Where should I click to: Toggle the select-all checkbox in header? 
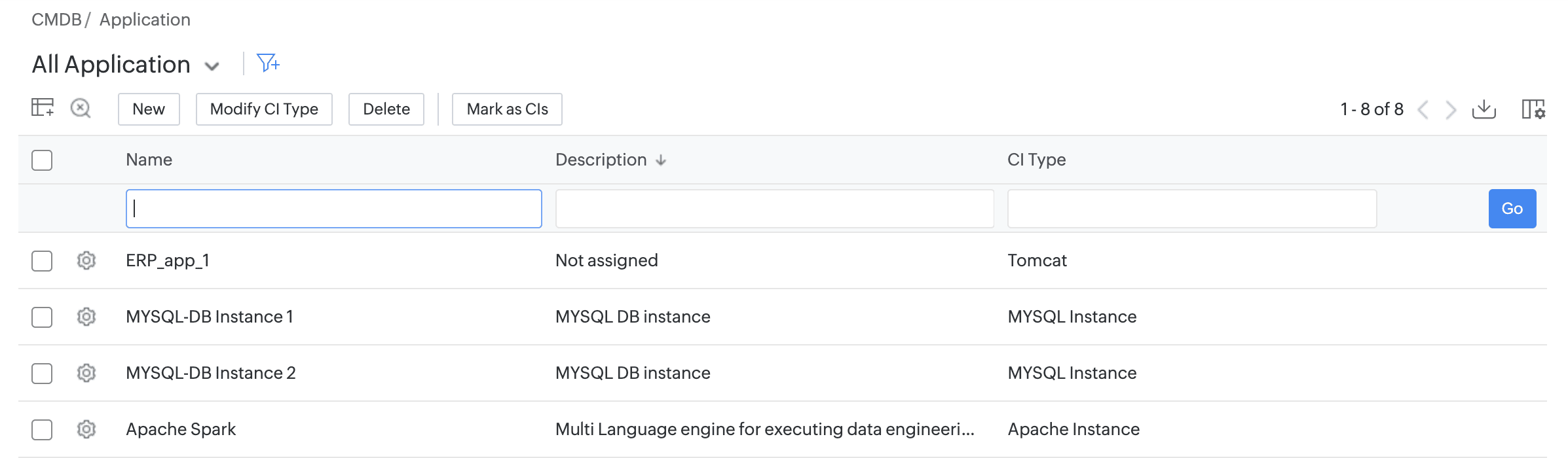point(42,160)
